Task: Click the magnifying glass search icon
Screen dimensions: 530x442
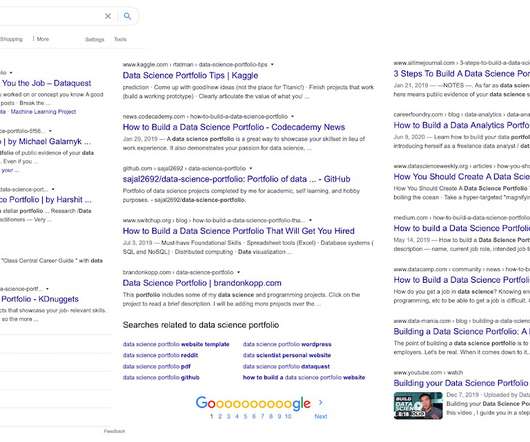Action: pos(127,16)
